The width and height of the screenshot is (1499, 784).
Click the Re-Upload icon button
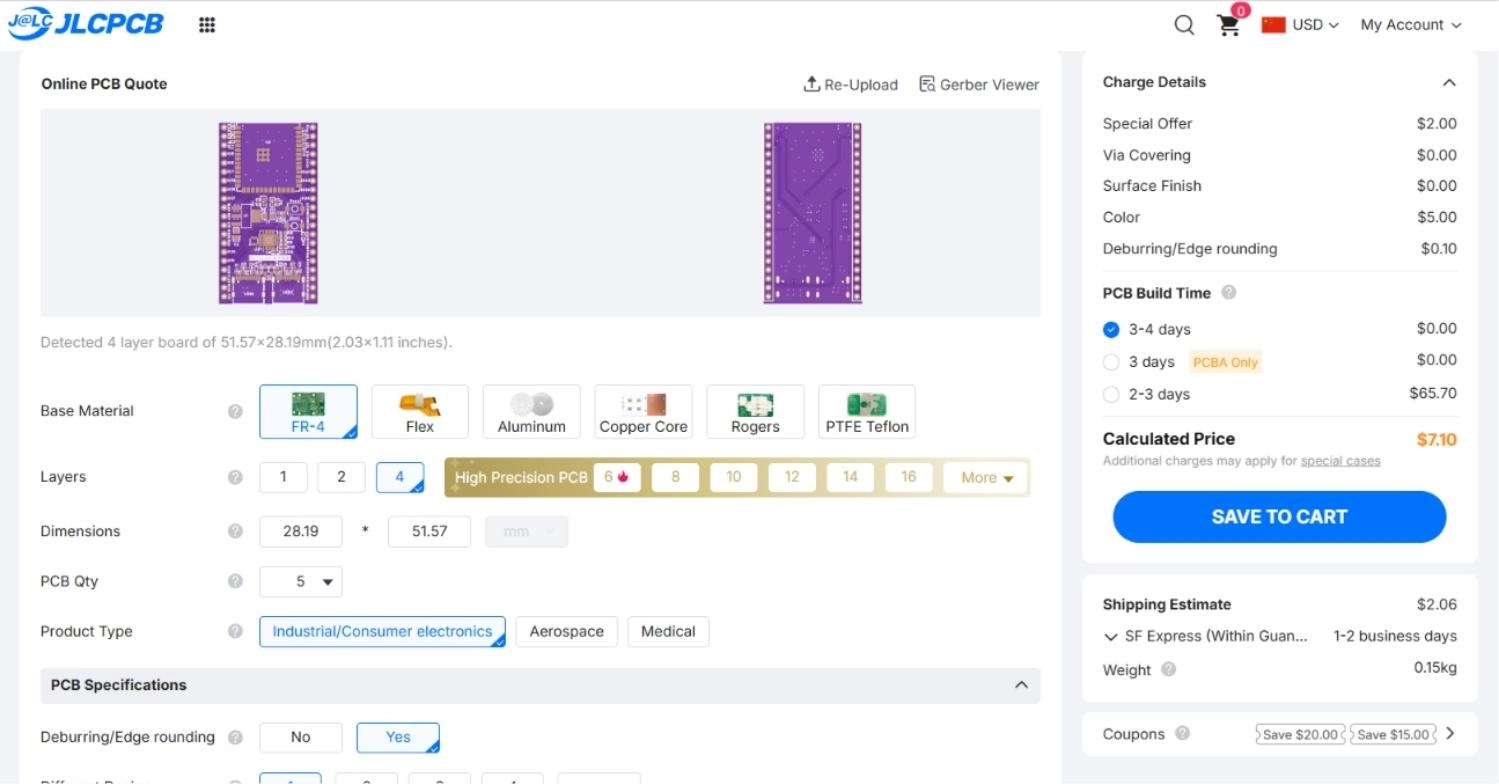coord(850,85)
